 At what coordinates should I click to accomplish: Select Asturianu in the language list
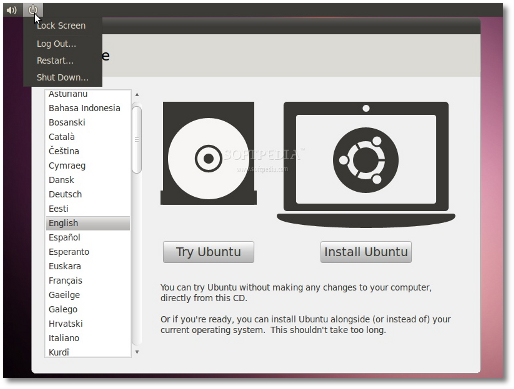[x=88, y=94]
